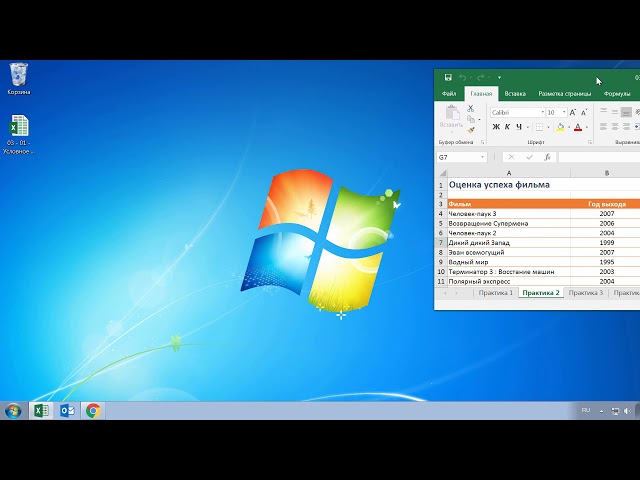Image resolution: width=640 pixels, height=480 pixels.
Task: Toggle center text horizontally
Action: (615, 127)
